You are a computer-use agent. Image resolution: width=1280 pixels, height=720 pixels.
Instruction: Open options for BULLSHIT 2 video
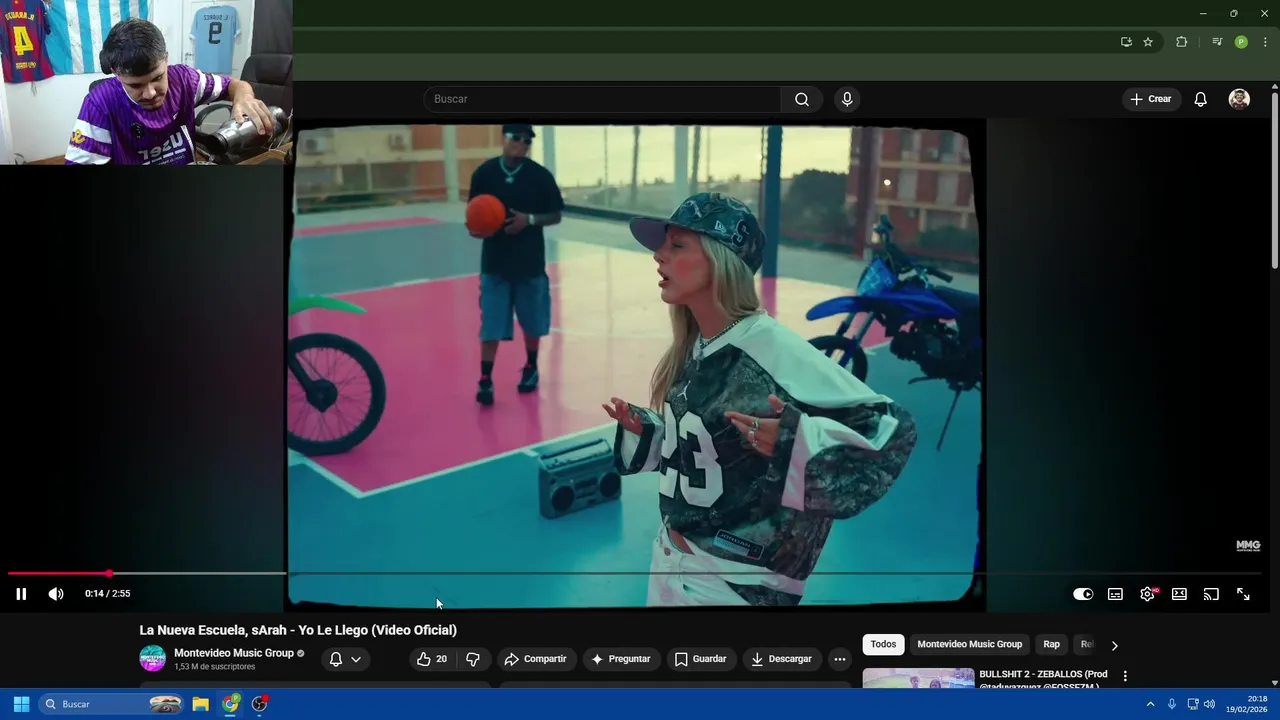[1125, 676]
